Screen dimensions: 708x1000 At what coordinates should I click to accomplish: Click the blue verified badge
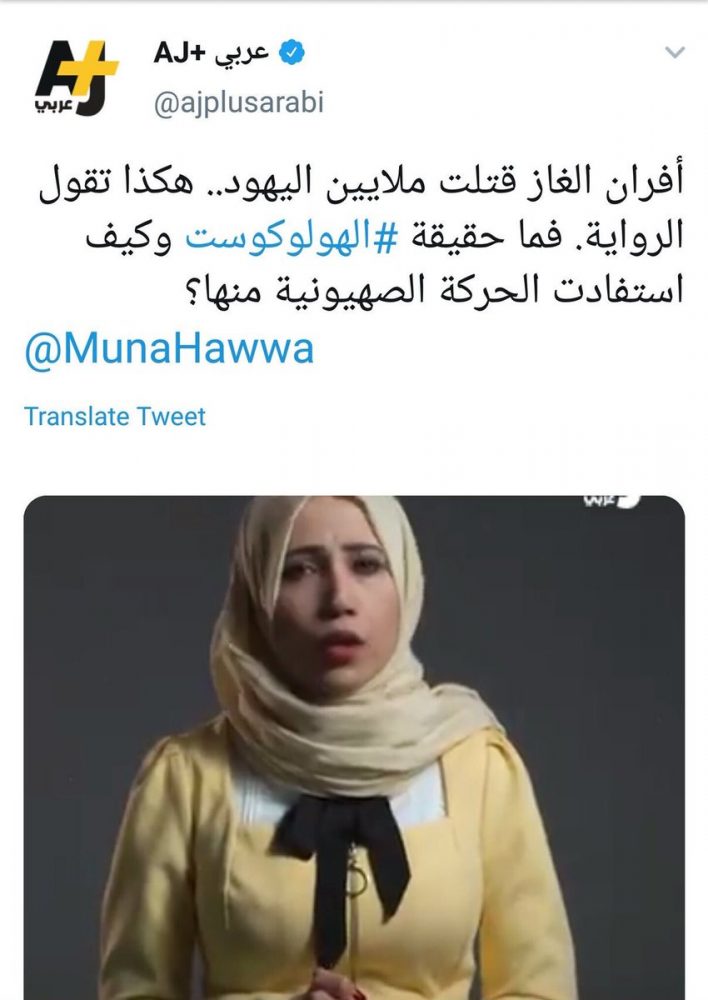click(x=293, y=52)
